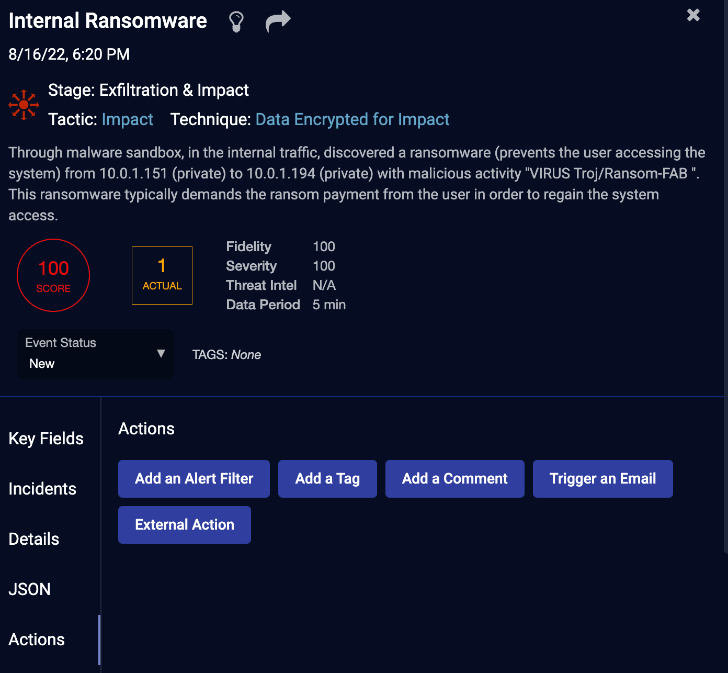Click the Event Status dropdown arrow
This screenshot has height=673, width=728.
pyautogui.click(x=161, y=354)
